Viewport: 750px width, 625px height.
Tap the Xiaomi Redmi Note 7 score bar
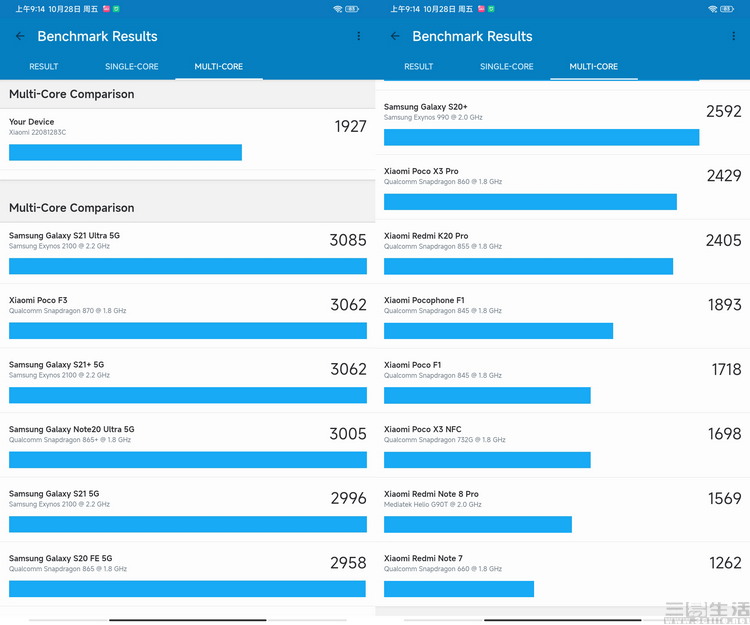(x=459, y=589)
